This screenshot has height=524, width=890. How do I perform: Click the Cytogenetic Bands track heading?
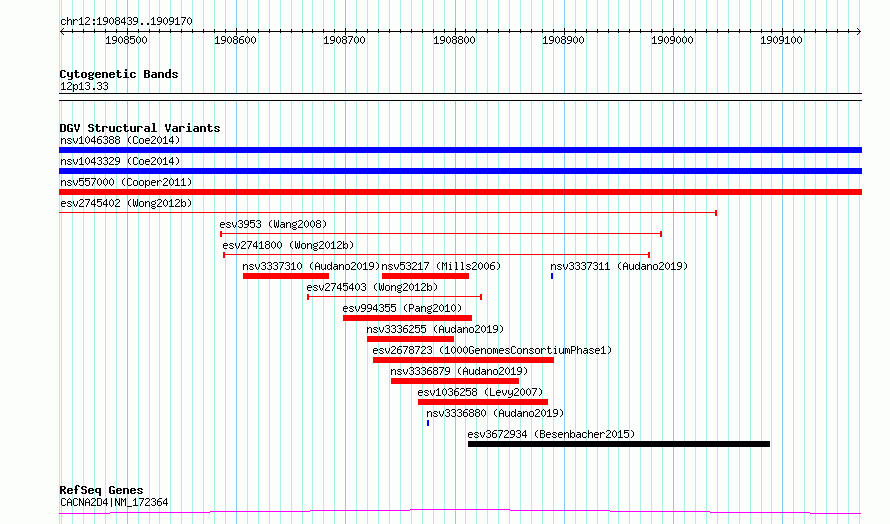point(119,74)
